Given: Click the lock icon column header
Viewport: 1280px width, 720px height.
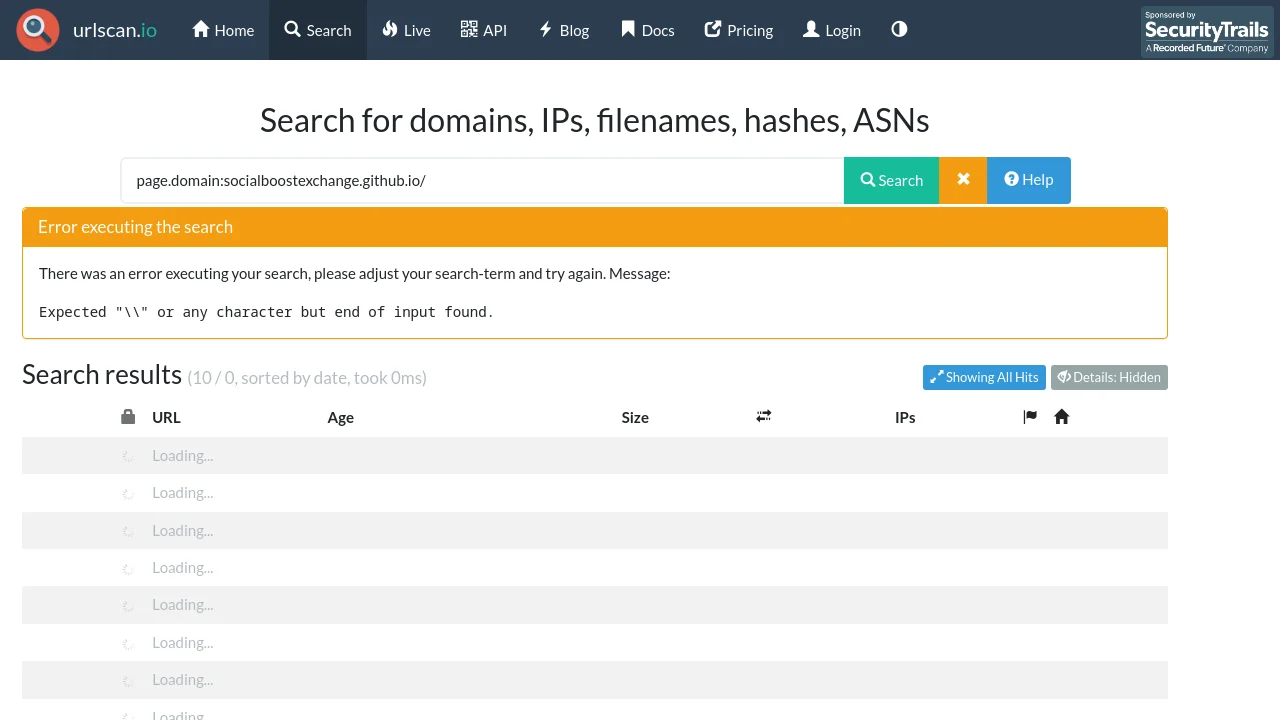Looking at the screenshot, I should (x=128, y=417).
